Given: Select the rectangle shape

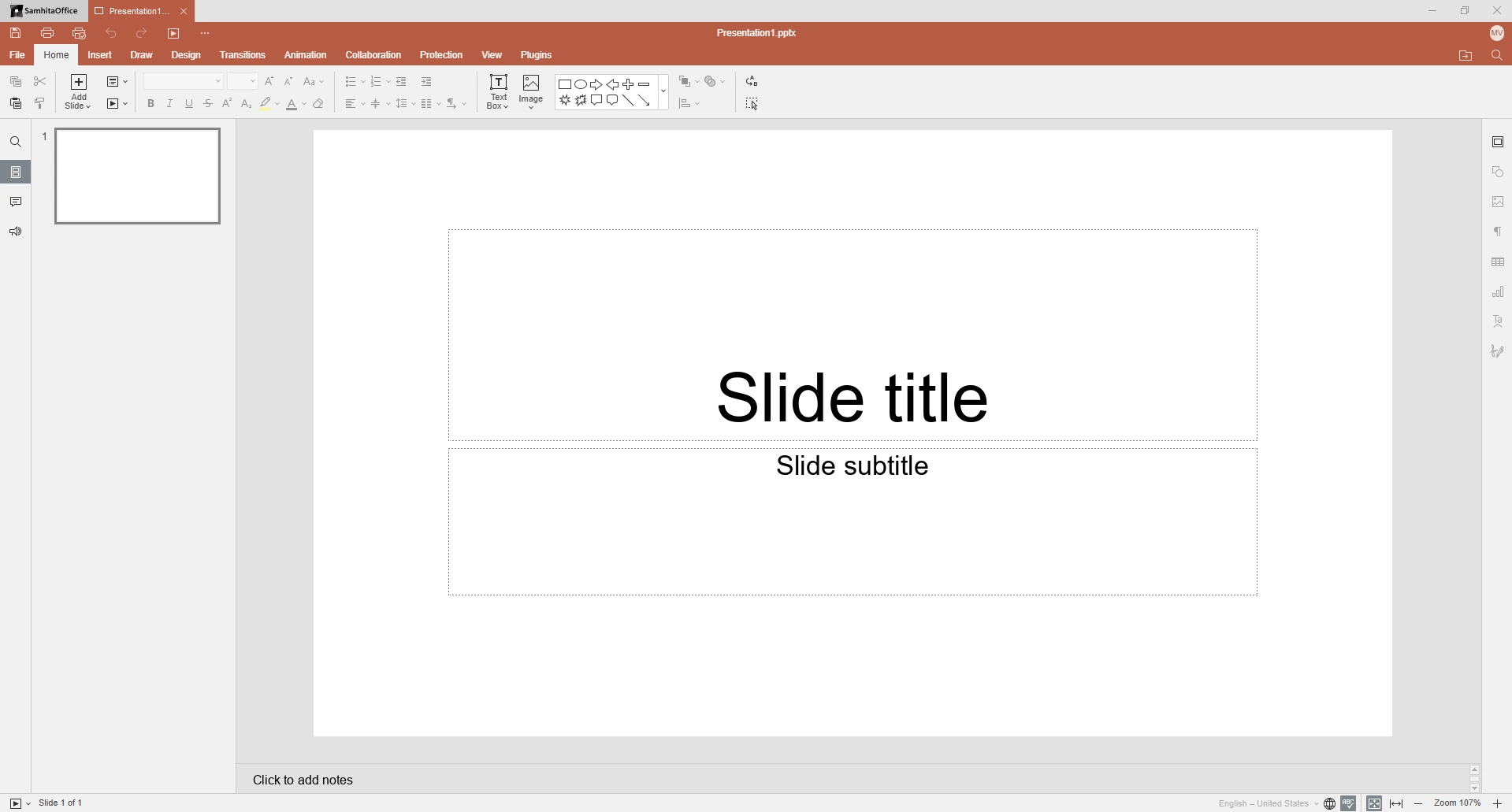Looking at the screenshot, I should tap(565, 84).
